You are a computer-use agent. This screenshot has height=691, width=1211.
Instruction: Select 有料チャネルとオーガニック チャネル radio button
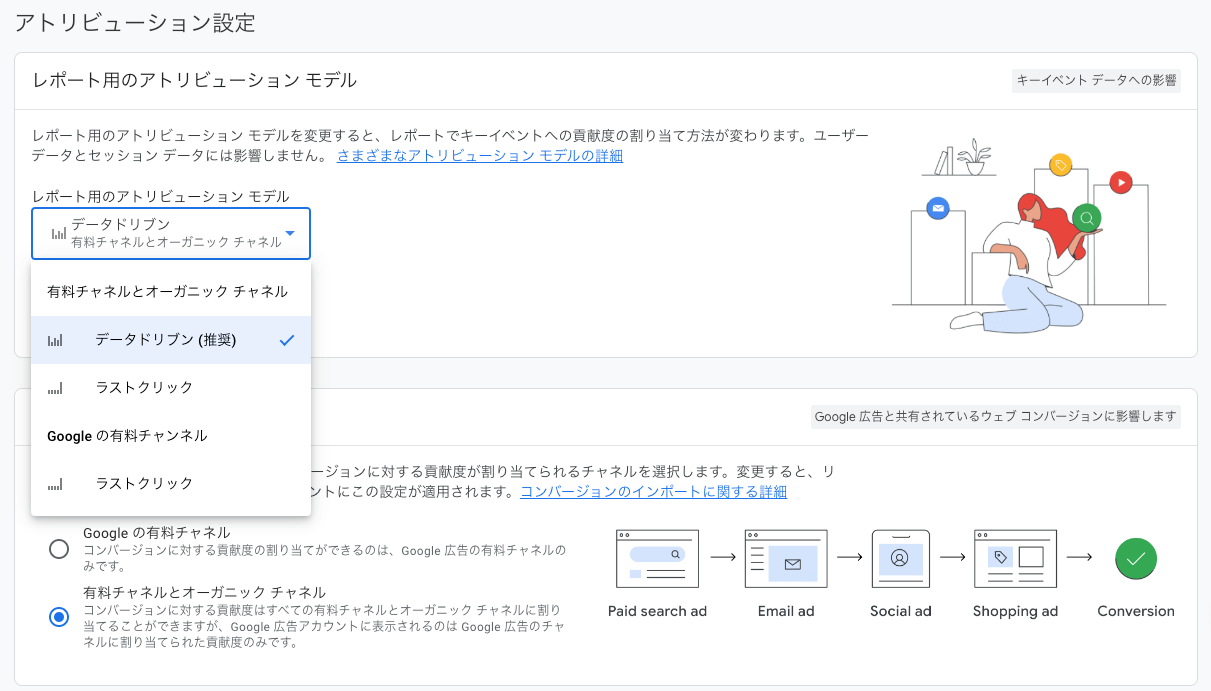coord(59,617)
